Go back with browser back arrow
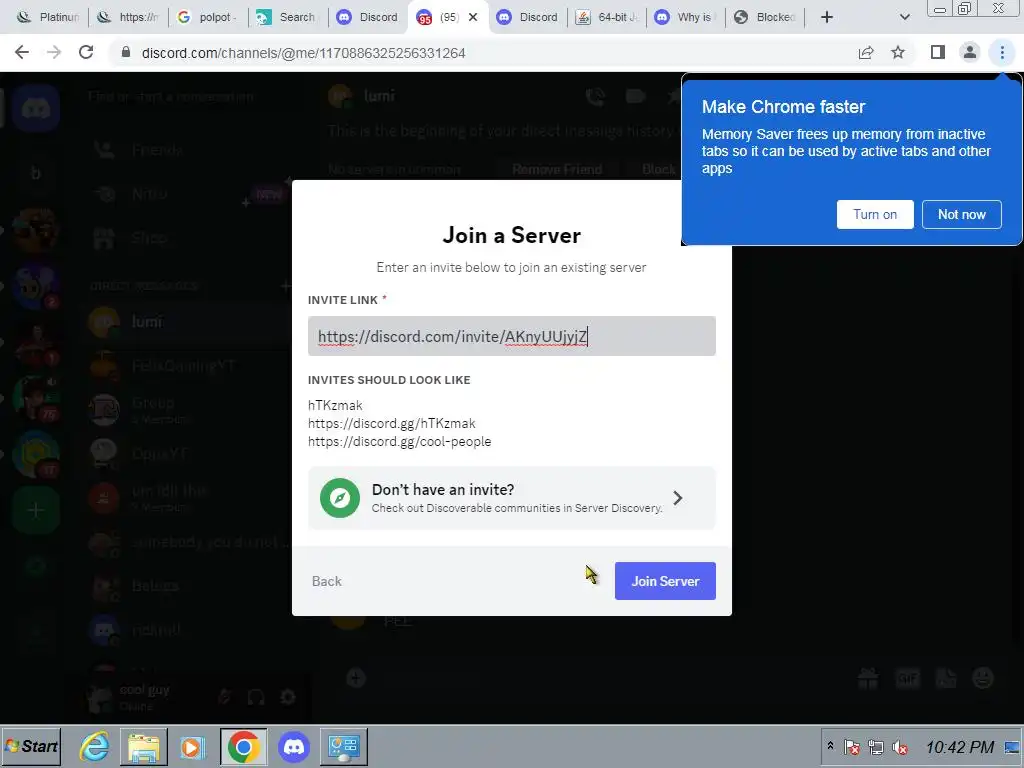 [22, 53]
